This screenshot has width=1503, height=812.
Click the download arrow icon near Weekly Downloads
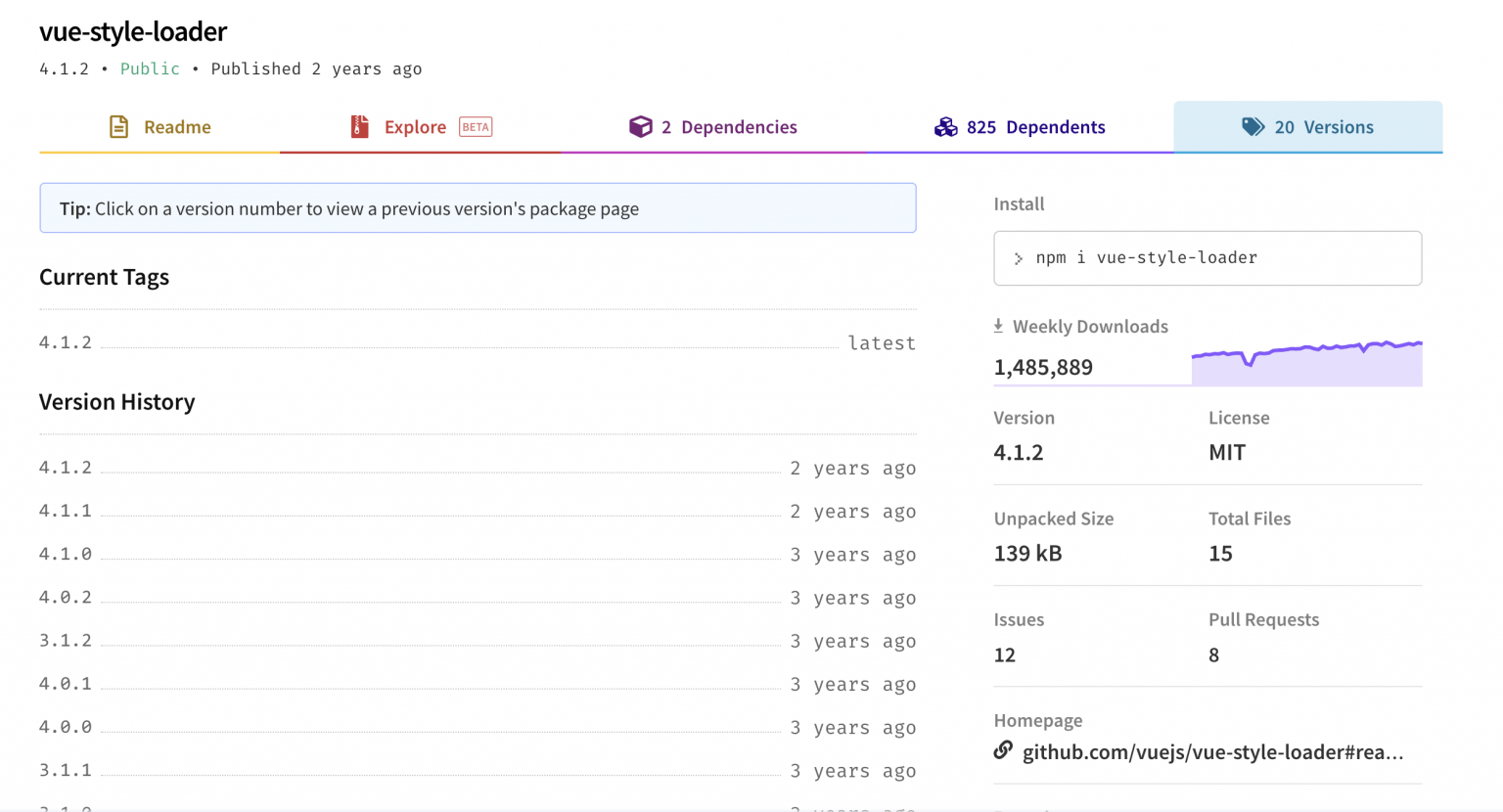(x=1000, y=325)
